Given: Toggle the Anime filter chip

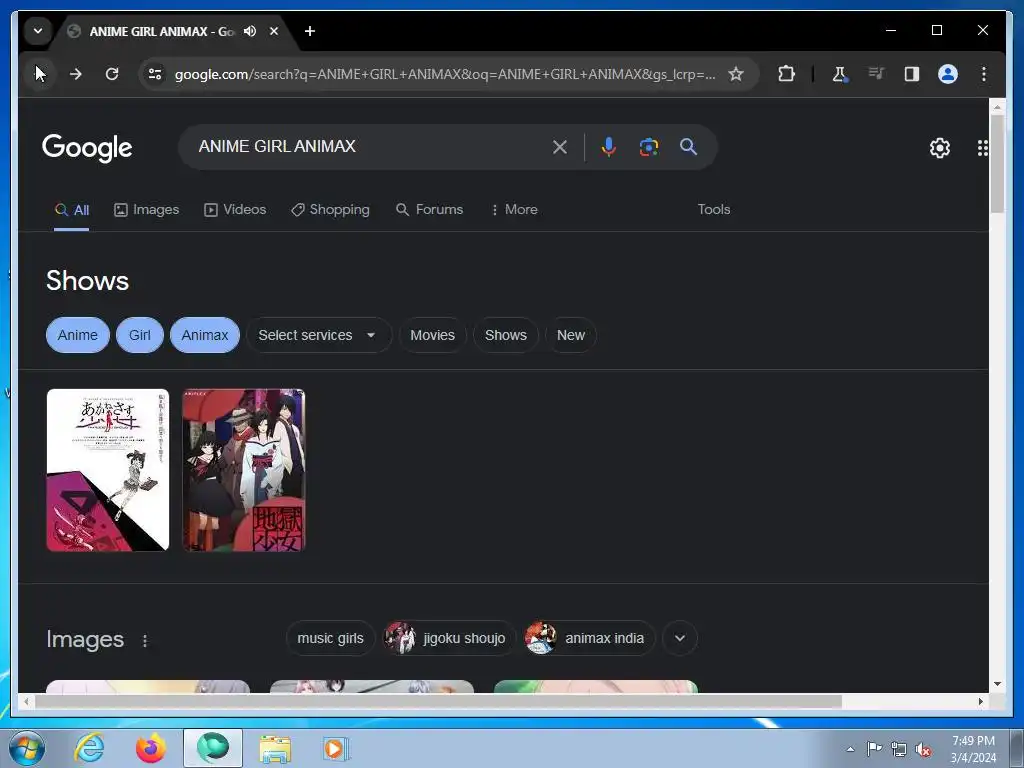Looking at the screenshot, I should coord(78,335).
